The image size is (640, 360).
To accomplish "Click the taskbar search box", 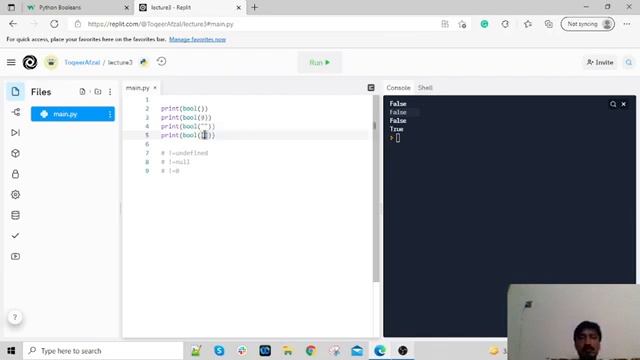I will click(103, 351).
